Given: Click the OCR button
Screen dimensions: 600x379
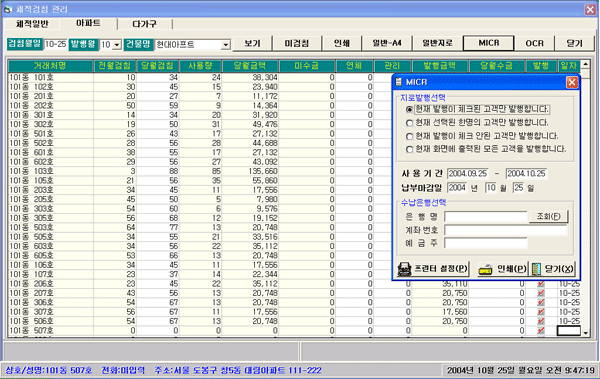Looking at the screenshot, I should [x=535, y=43].
